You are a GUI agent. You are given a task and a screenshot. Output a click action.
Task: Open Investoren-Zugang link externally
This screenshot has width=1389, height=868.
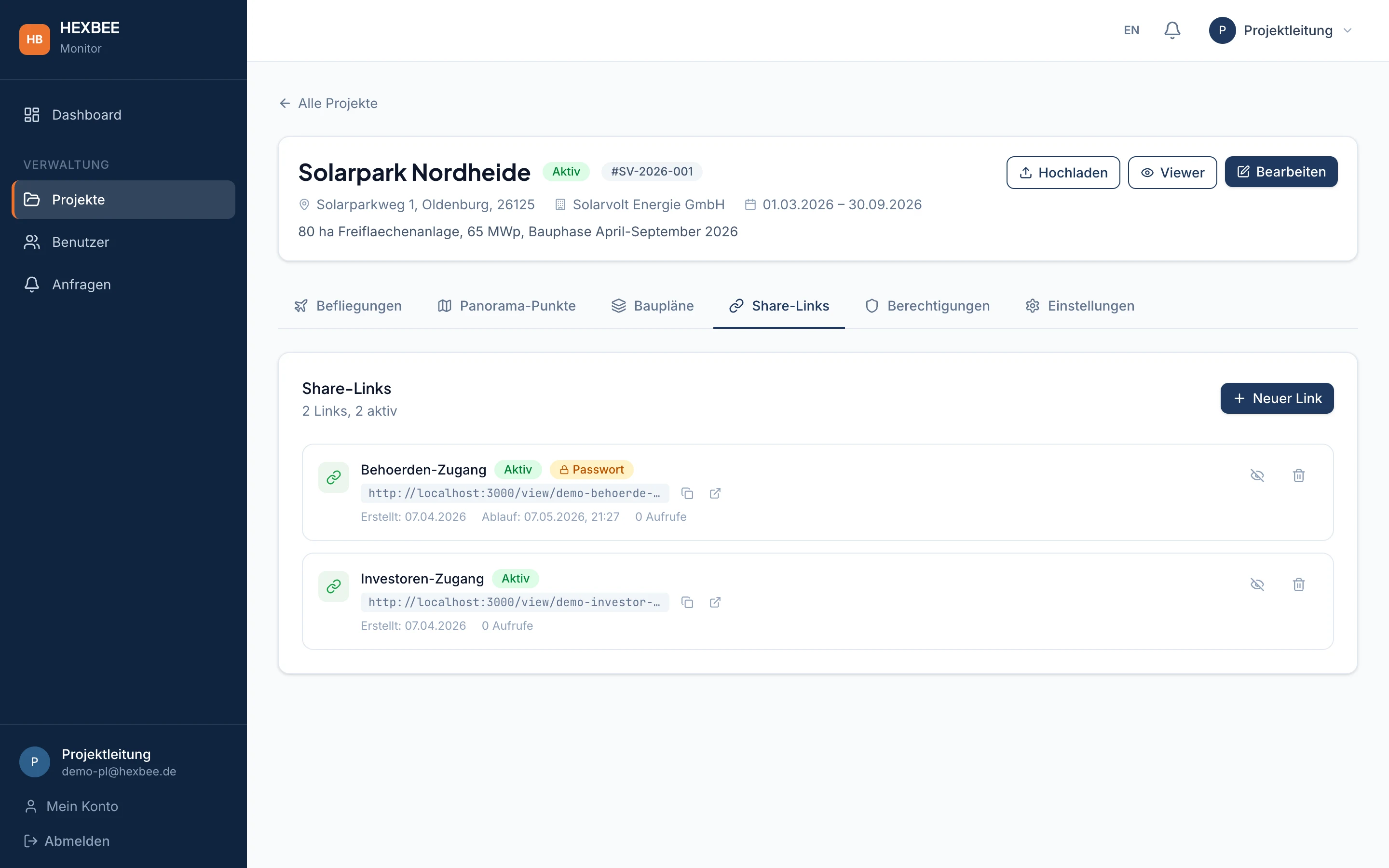715,602
